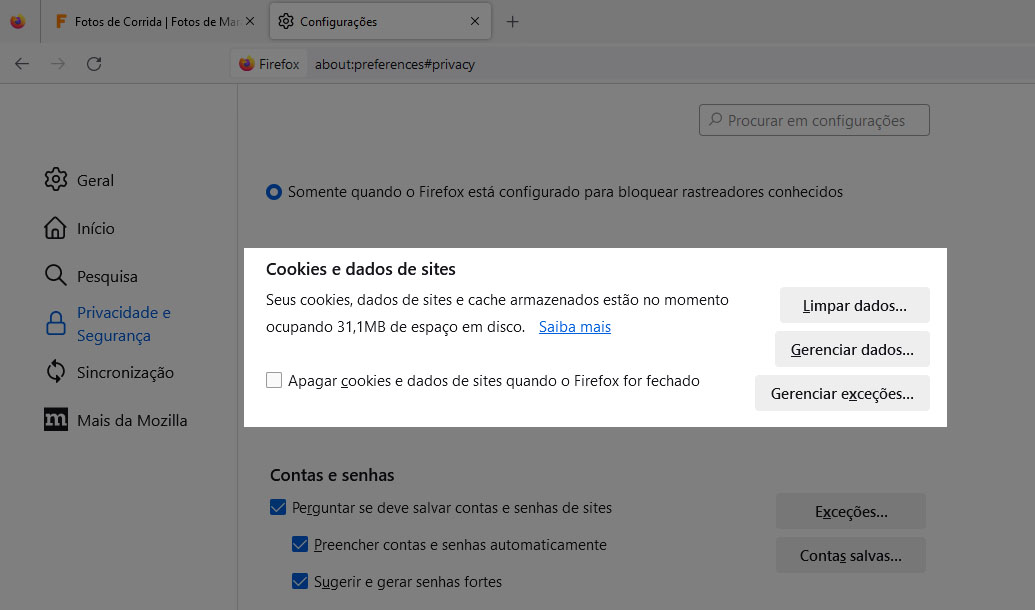Image resolution: width=1035 pixels, height=610 pixels.
Task: Click the back arrow navigation button
Action: pos(22,64)
